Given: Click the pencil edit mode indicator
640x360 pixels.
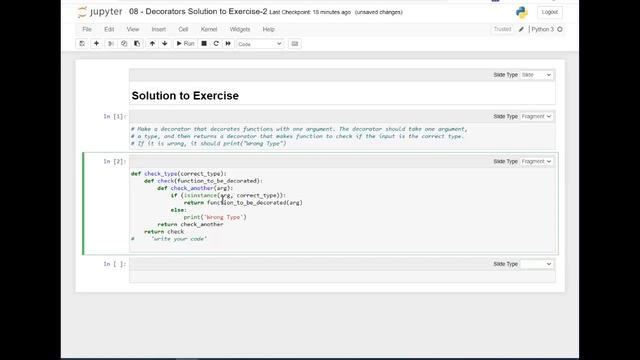Looking at the screenshot, I should tap(521, 29).
